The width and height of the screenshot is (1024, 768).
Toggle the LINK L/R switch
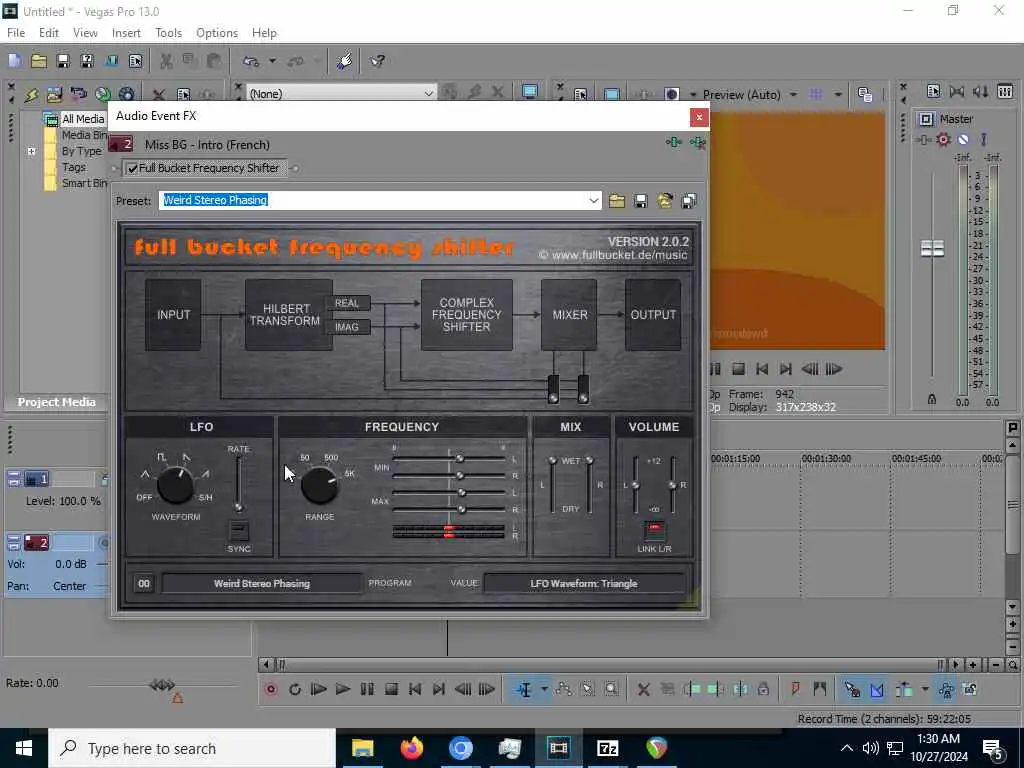[654, 530]
